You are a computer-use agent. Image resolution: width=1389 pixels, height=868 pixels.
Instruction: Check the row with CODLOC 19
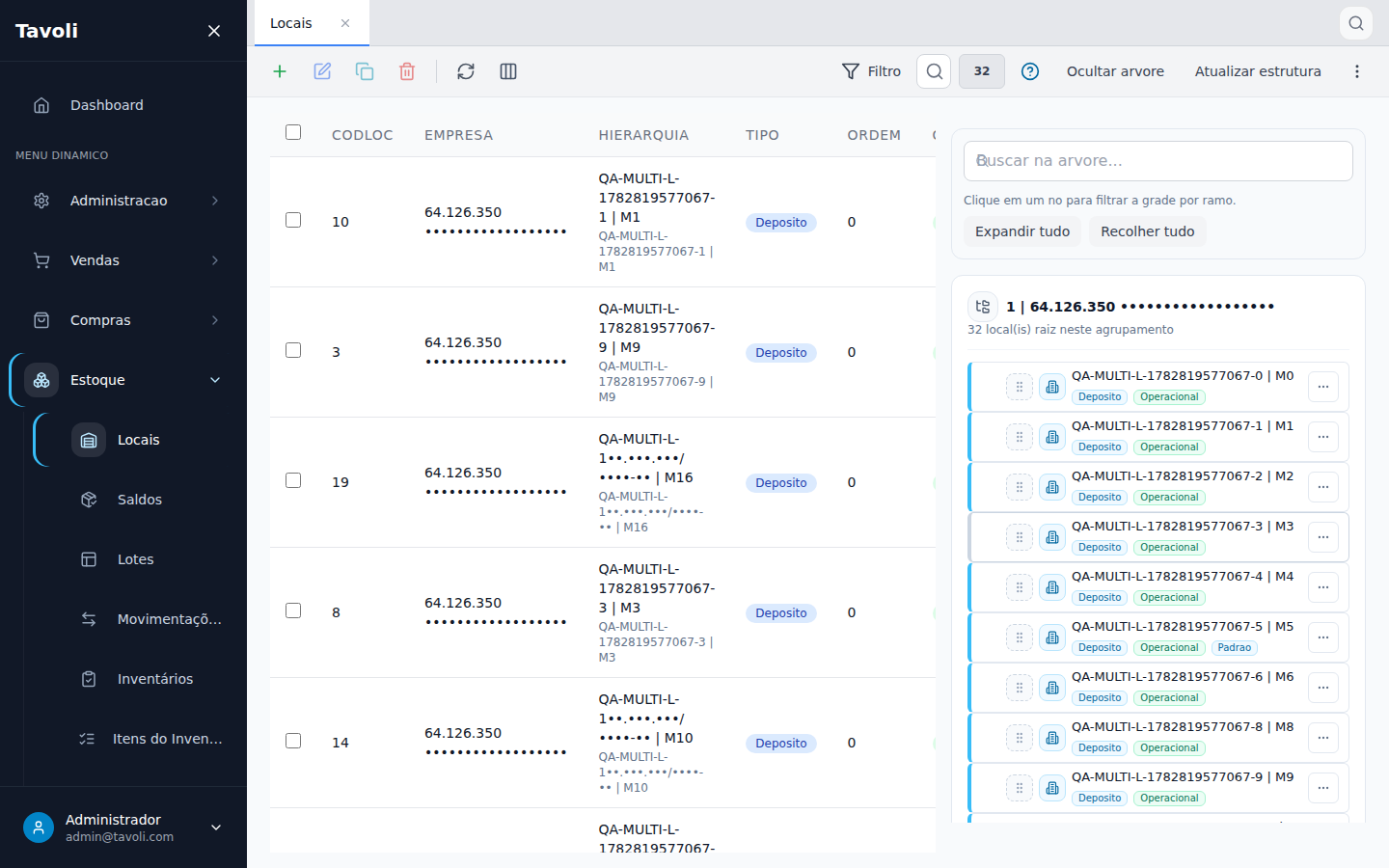coord(293,480)
